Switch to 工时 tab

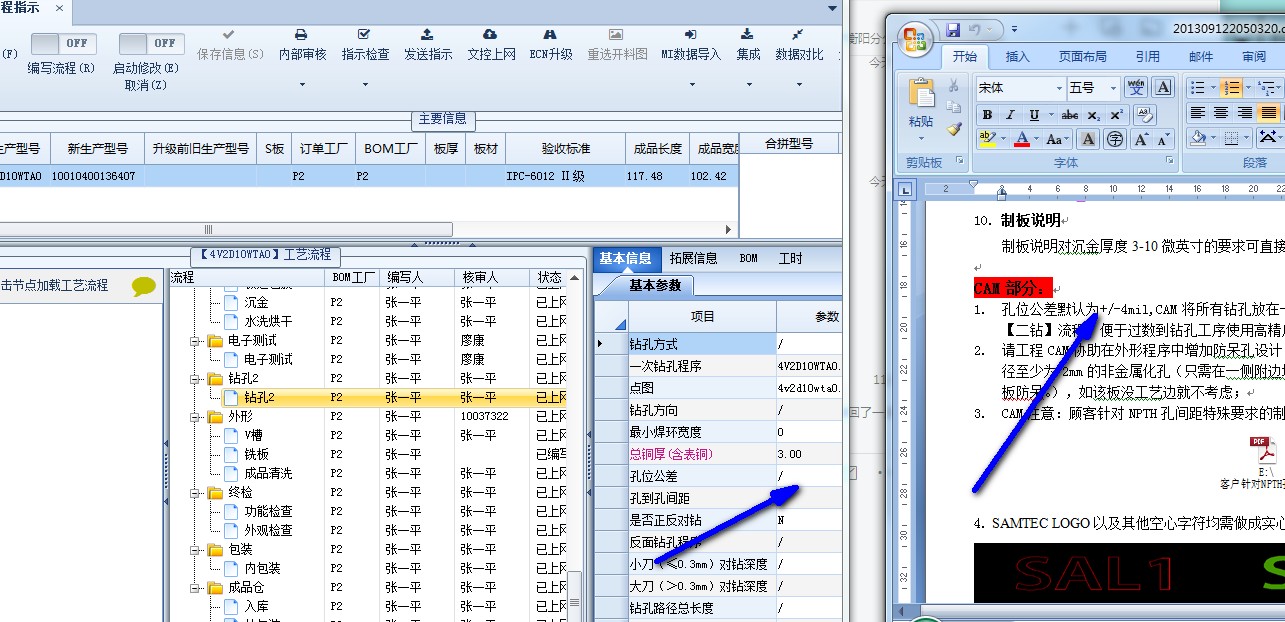point(791,258)
